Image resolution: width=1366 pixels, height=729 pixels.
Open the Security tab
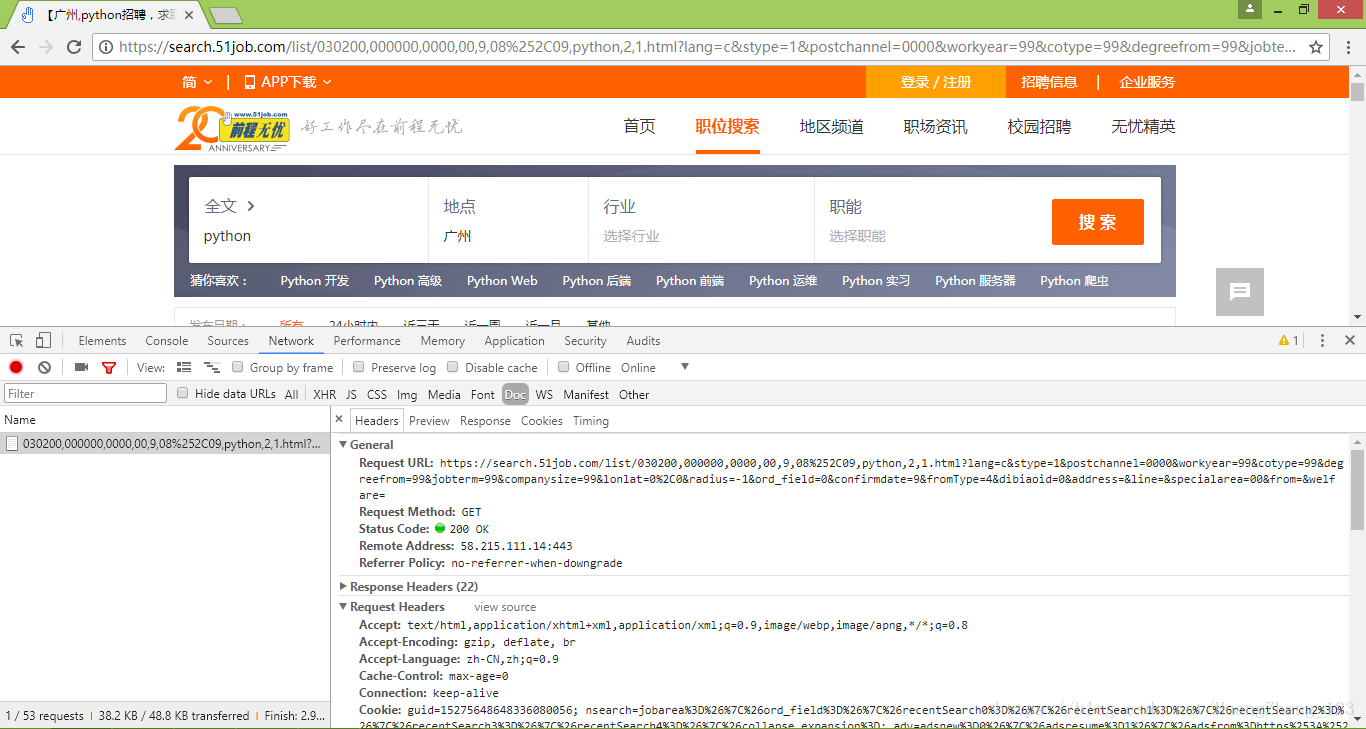[585, 341]
